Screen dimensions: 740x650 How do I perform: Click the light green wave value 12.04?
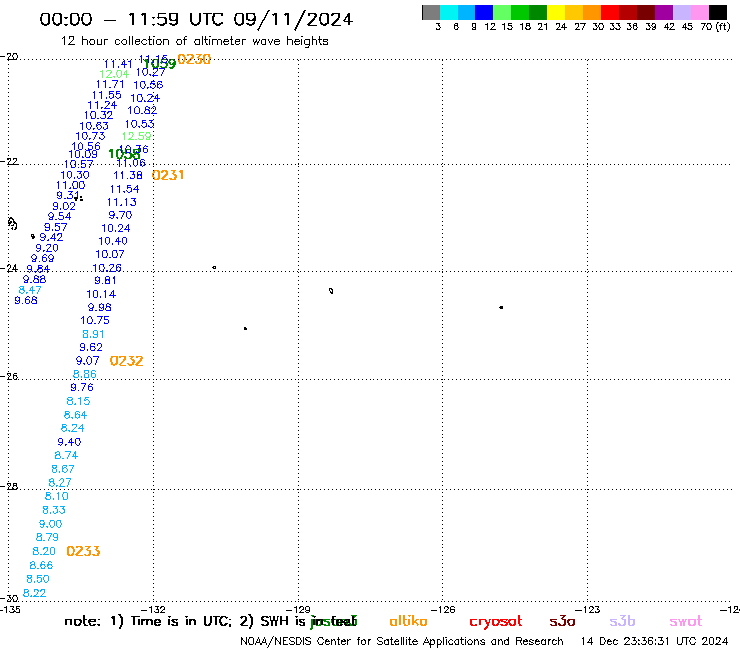114,74
